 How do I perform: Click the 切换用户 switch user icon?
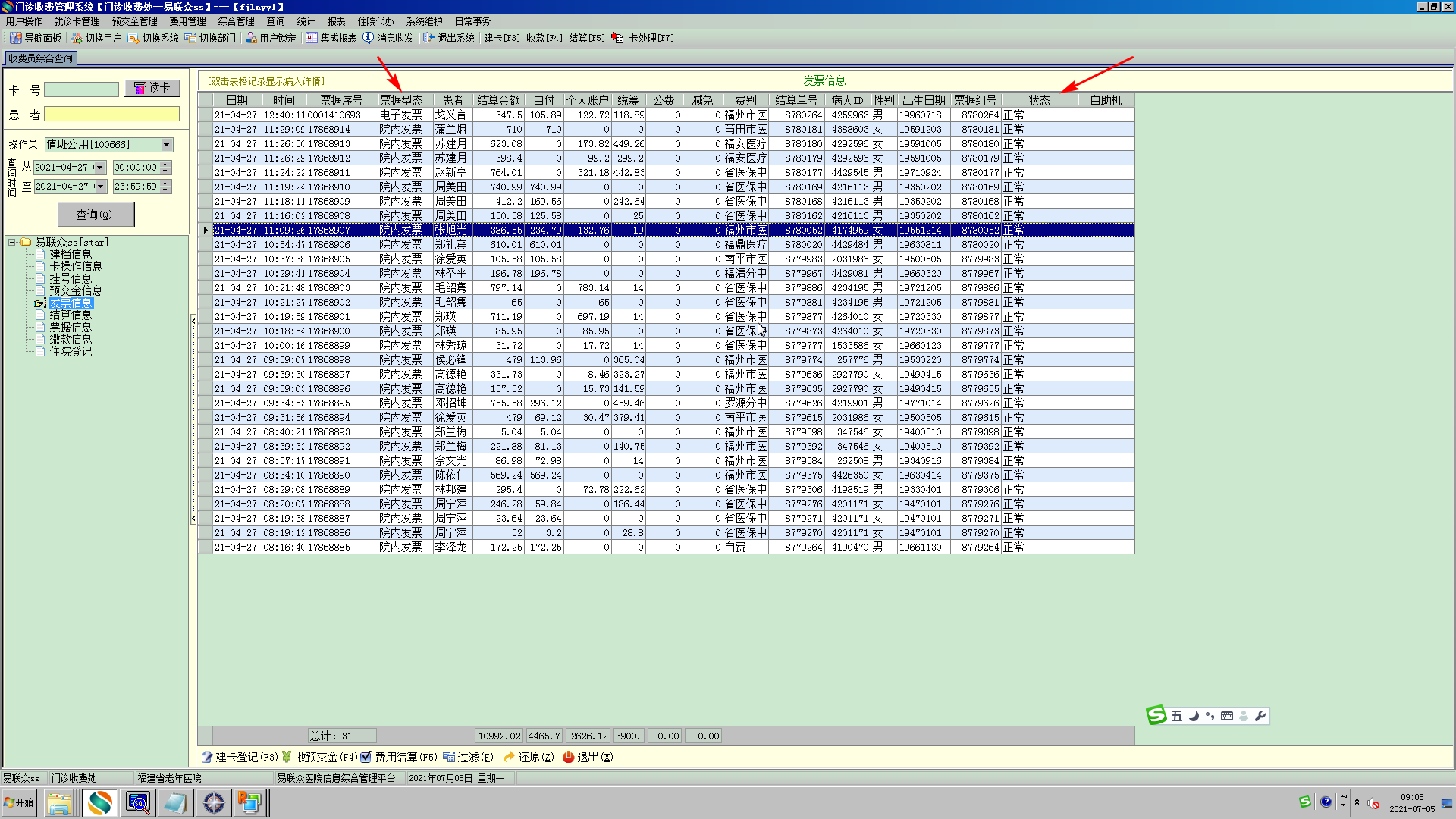tap(77, 38)
